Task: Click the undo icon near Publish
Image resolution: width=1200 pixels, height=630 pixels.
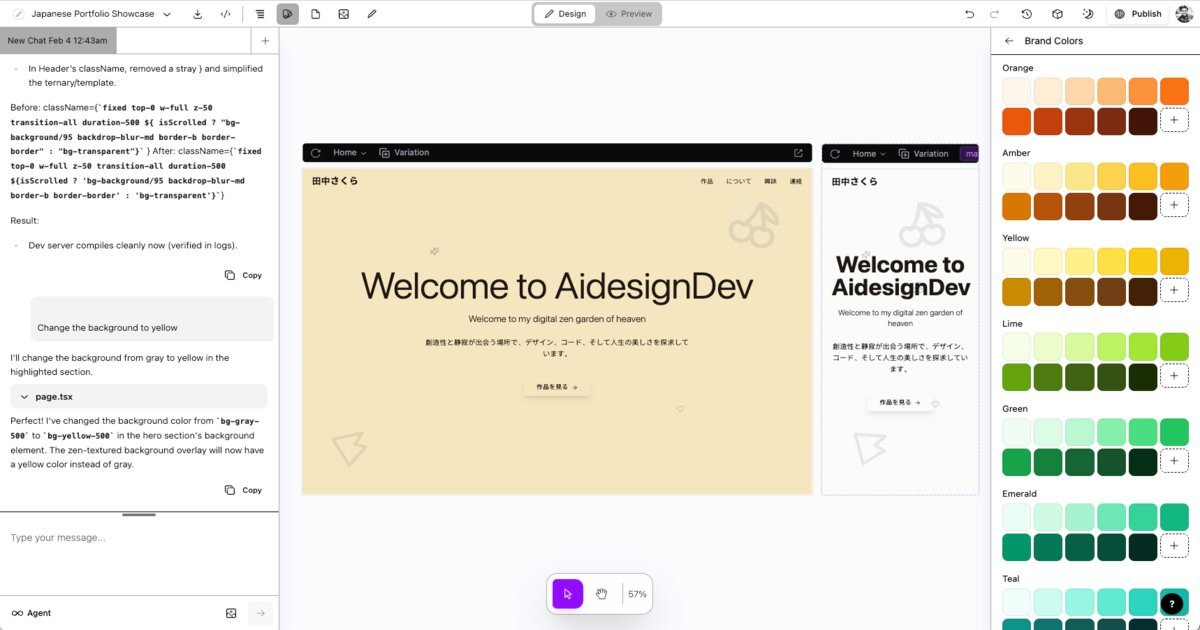Action: [966, 13]
